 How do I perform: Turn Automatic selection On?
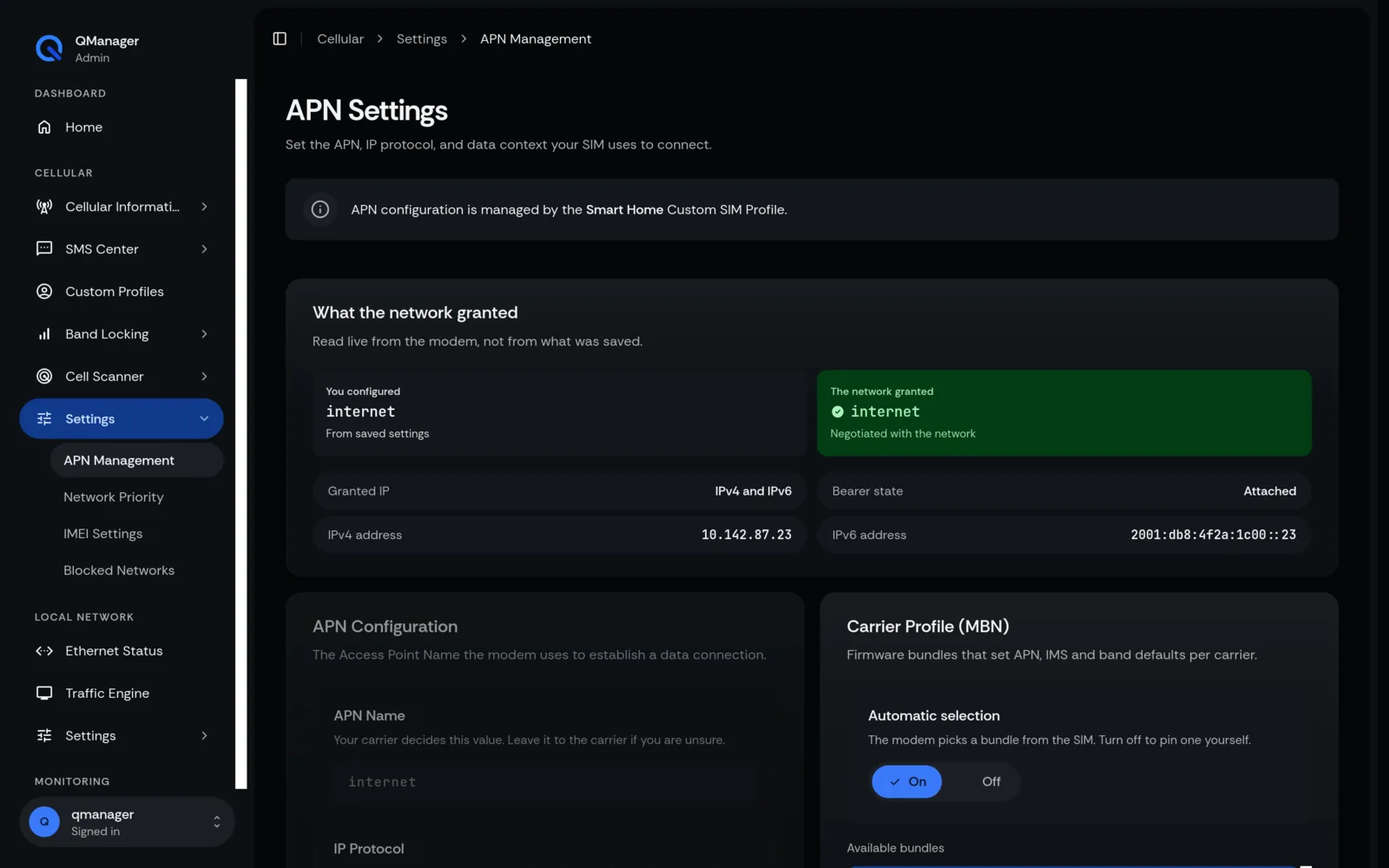[x=906, y=782]
